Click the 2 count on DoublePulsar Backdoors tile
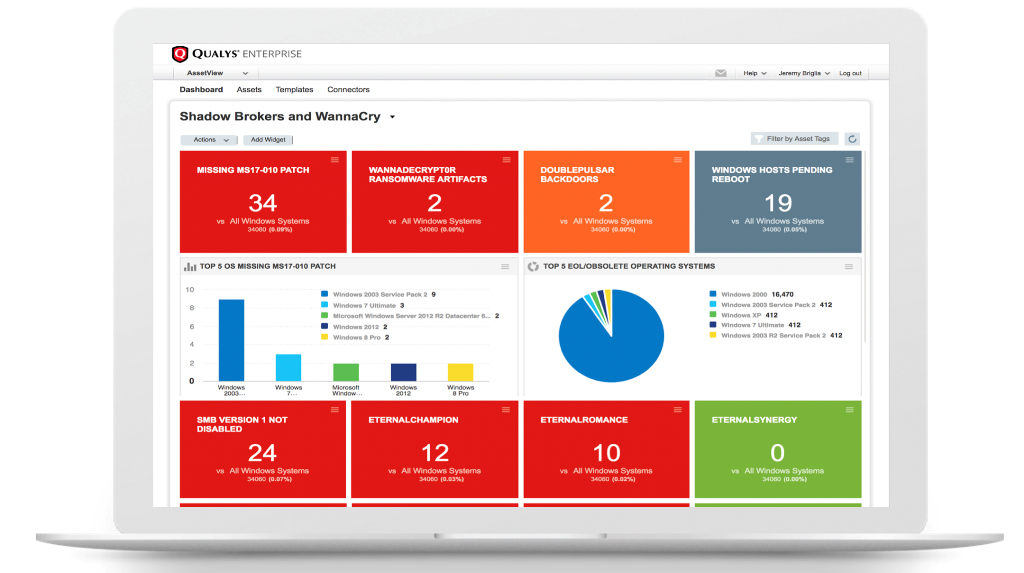This screenshot has width=1024, height=573. (606, 203)
